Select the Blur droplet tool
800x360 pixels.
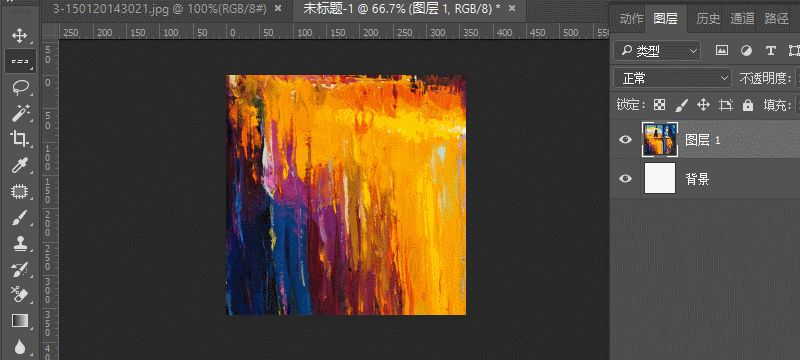[x=19, y=347]
